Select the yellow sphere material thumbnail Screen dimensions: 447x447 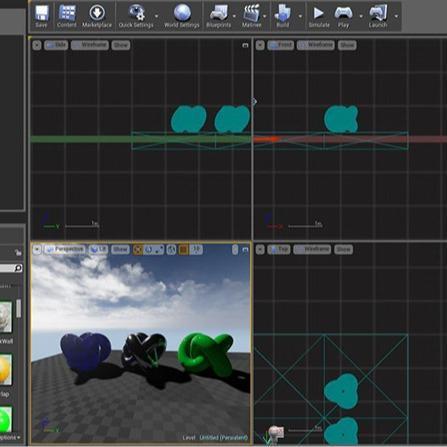pos(6,370)
